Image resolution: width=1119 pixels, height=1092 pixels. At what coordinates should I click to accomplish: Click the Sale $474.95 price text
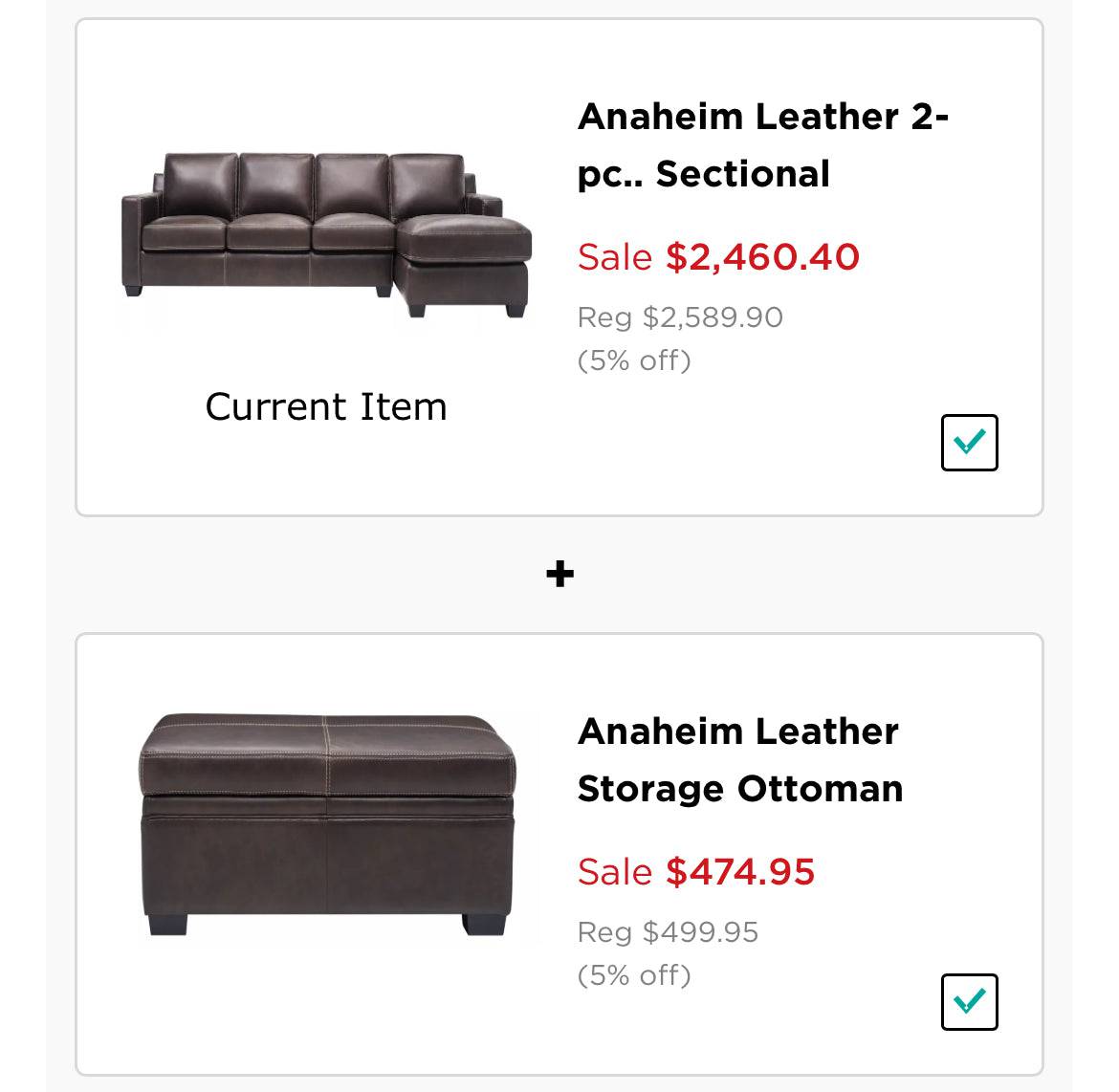point(694,872)
